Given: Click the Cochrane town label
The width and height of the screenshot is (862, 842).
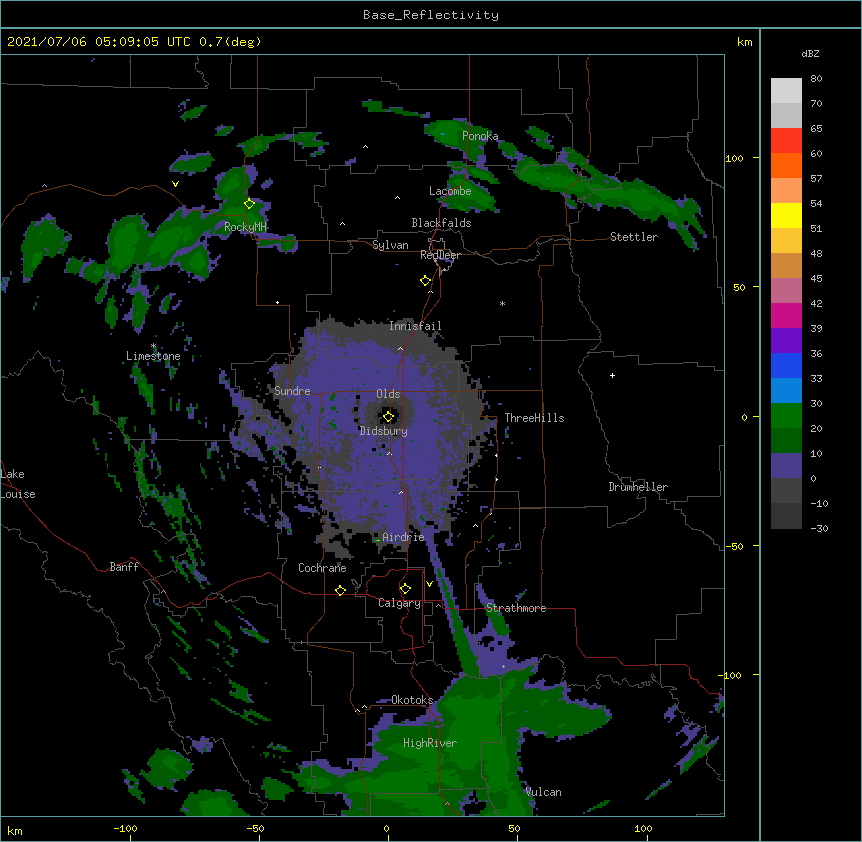Looking at the screenshot, I should point(322,568).
